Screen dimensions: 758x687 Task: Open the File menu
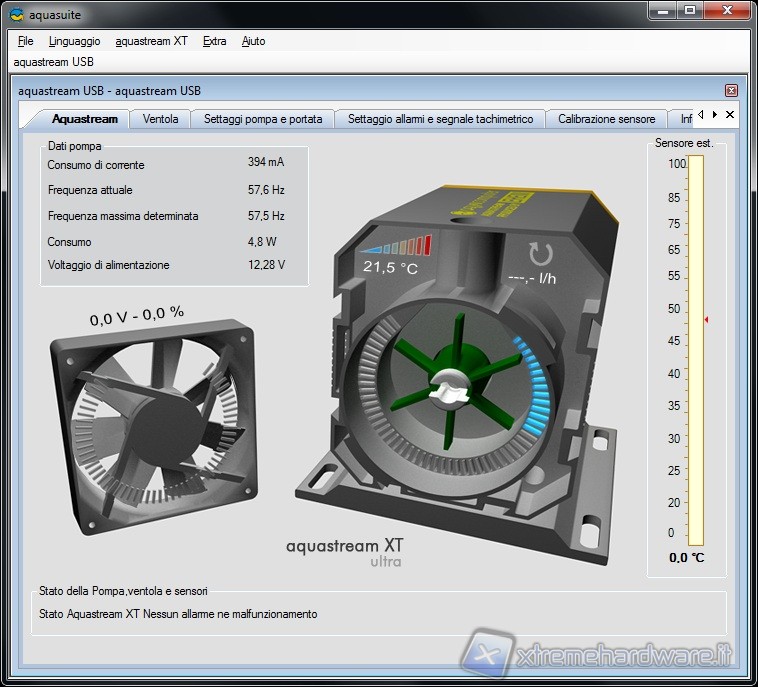click(25, 41)
